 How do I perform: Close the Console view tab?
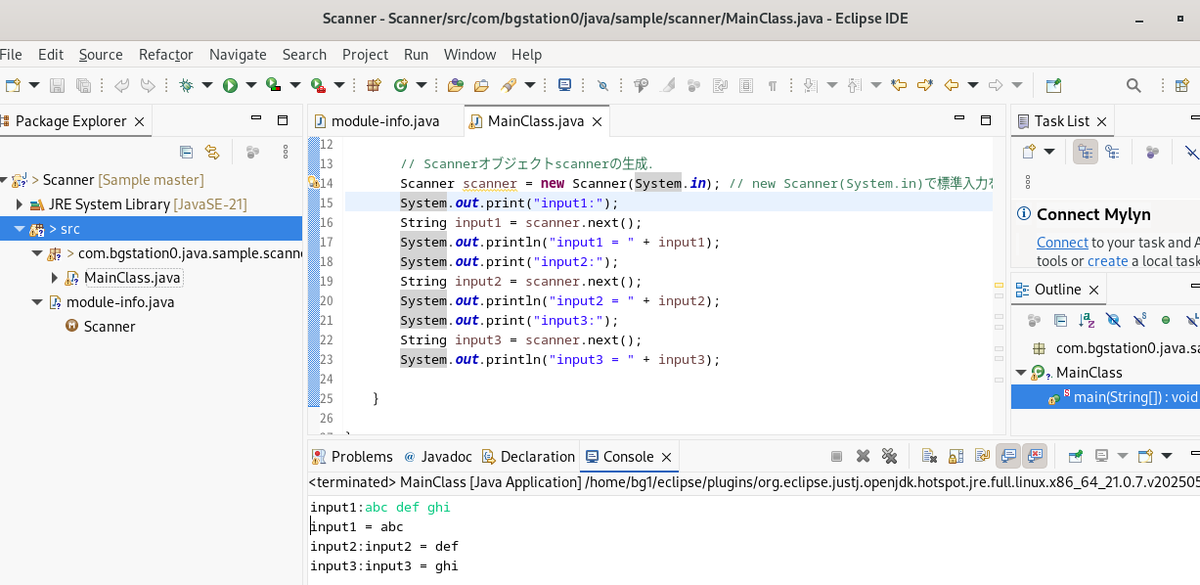point(666,457)
